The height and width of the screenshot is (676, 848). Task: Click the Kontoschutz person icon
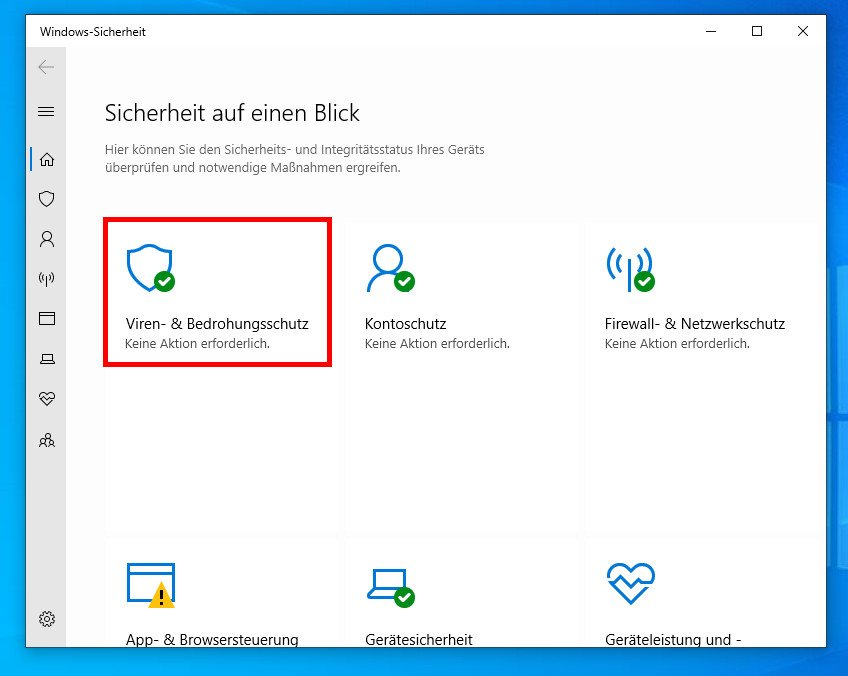[390, 268]
